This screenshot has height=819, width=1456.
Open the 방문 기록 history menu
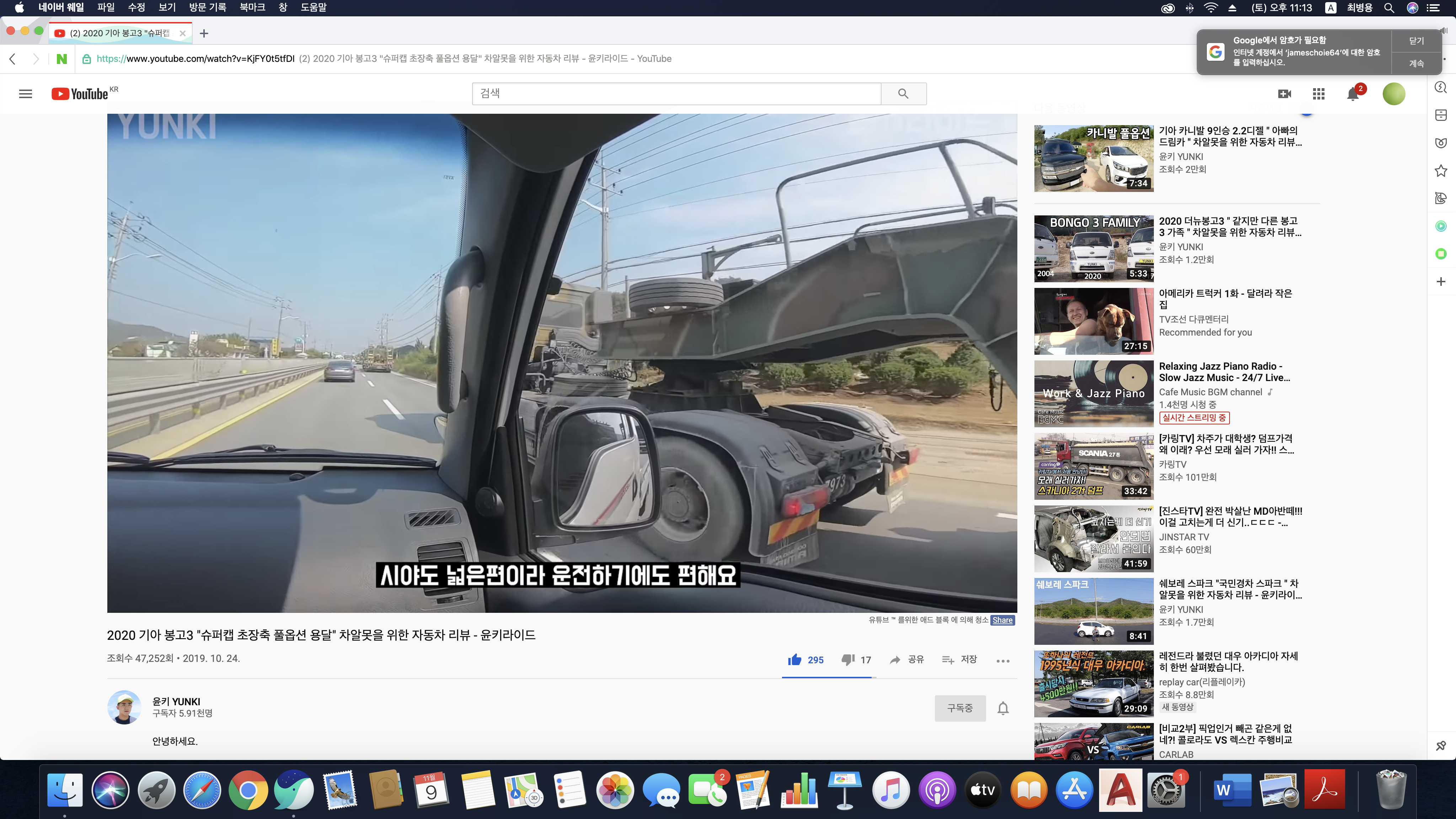(208, 7)
